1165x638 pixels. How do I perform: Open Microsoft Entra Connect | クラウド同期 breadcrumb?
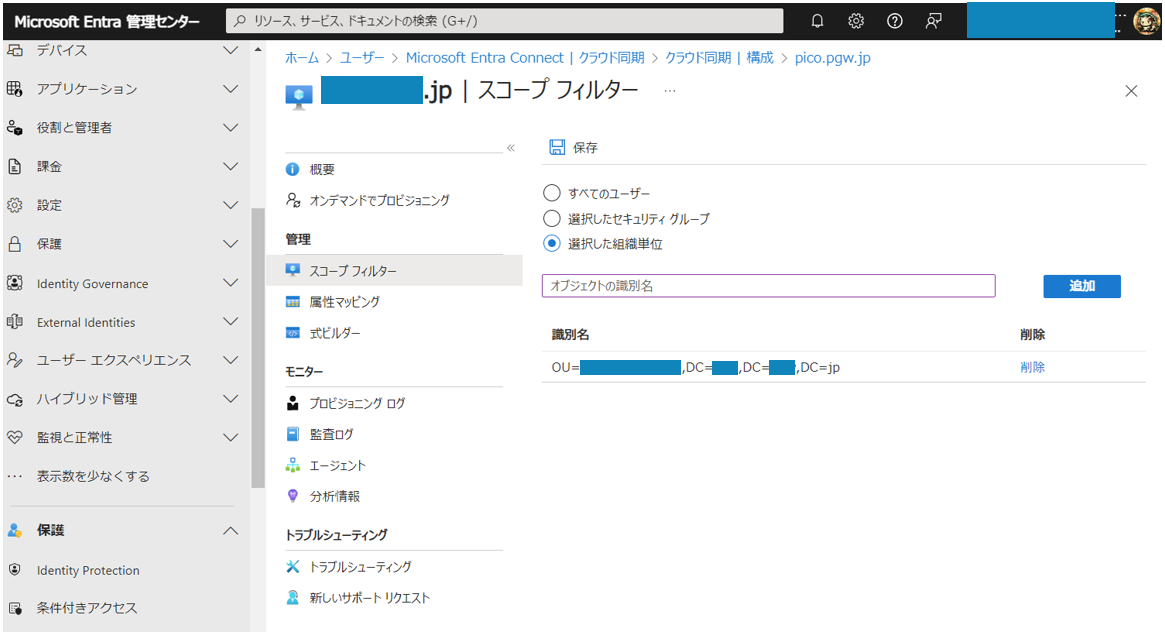coord(525,58)
